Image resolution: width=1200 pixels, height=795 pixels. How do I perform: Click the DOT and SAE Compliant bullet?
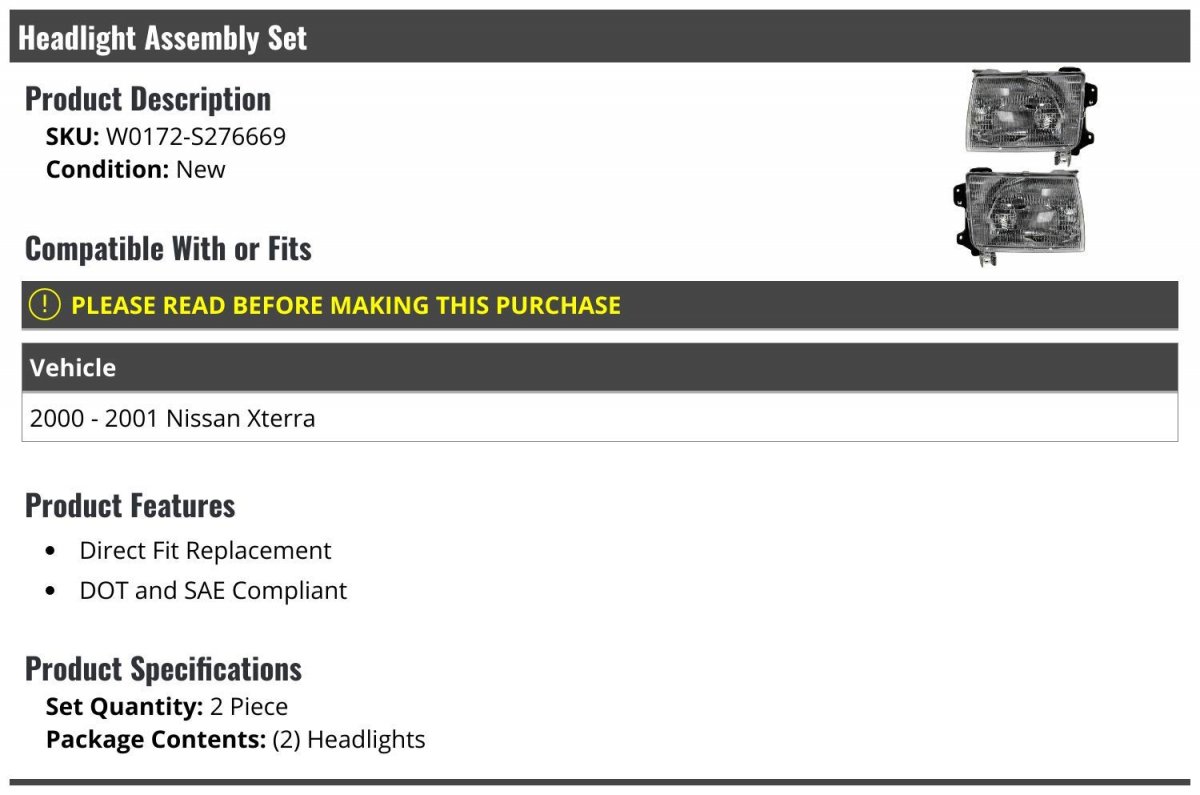click(213, 590)
